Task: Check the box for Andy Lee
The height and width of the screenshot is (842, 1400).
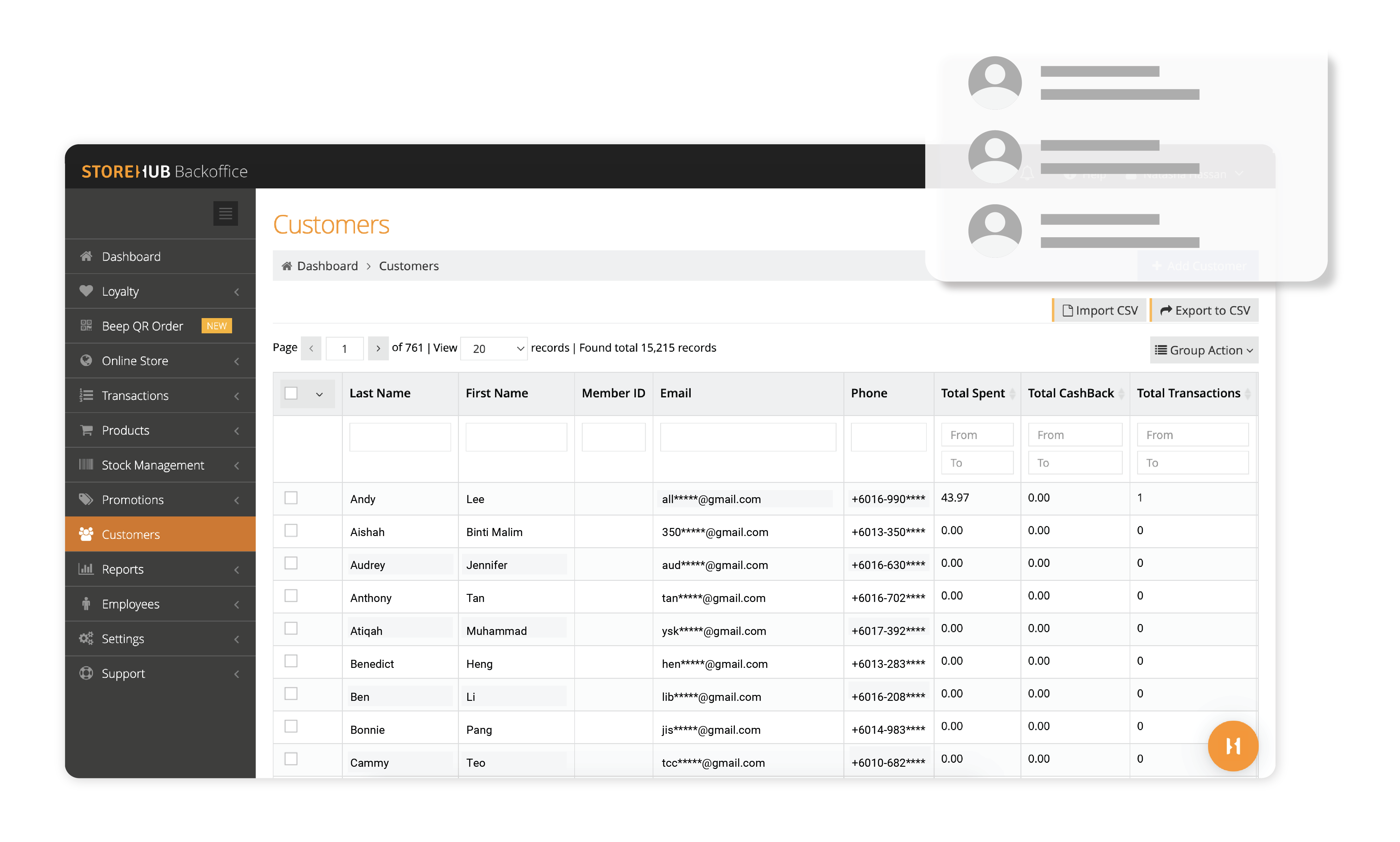Action: tap(291, 497)
